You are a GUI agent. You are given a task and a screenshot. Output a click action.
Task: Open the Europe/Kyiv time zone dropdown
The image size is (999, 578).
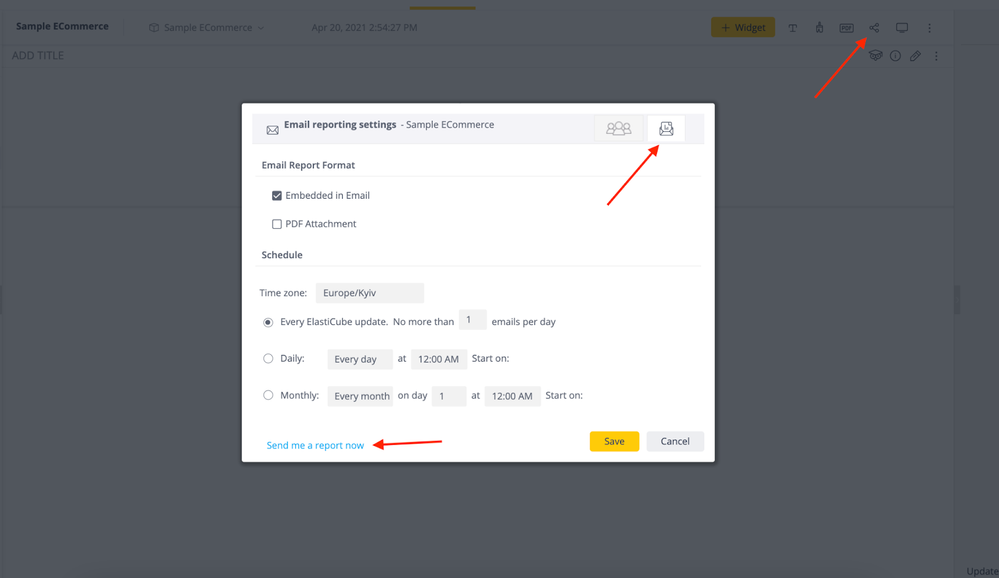[x=369, y=293]
